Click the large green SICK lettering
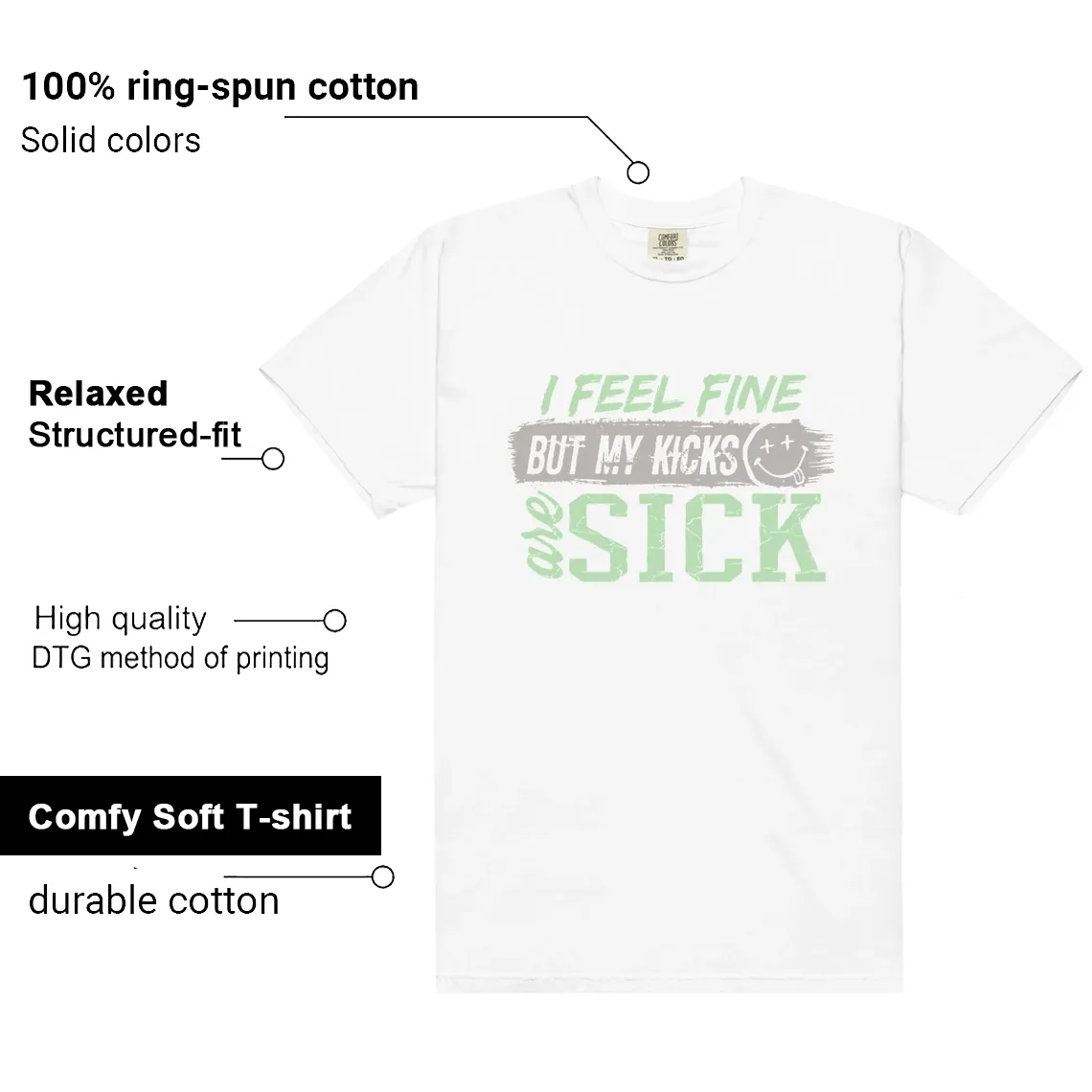Screen dimensions: 1092x1092 [698, 538]
